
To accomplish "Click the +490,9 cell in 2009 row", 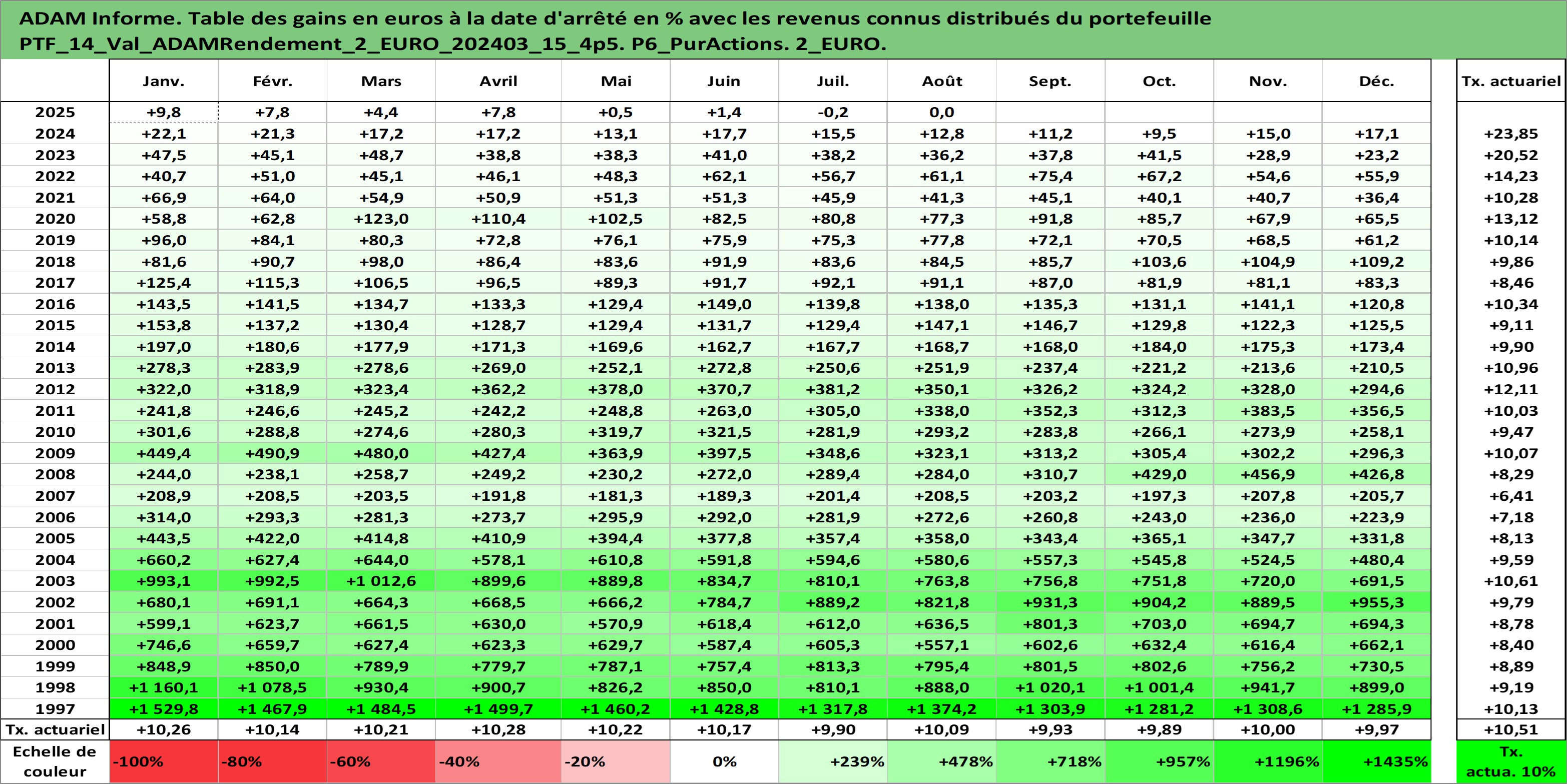I will pyautogui.click(x=273, y=453).
